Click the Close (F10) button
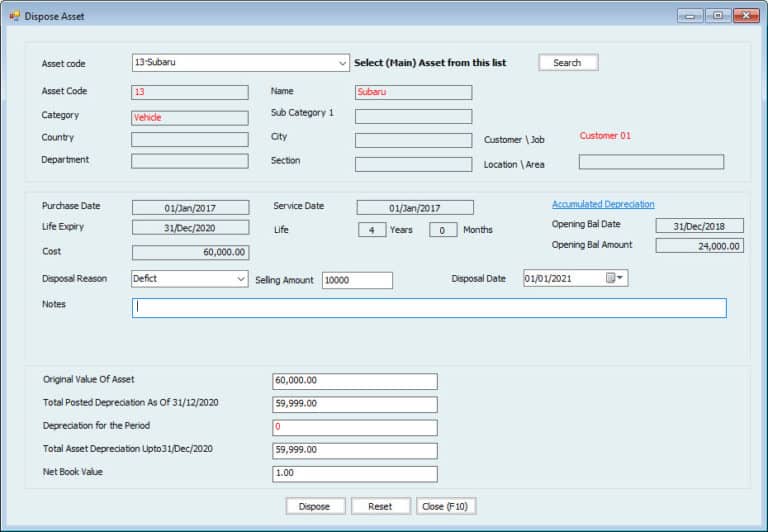This screenshot has height=532, width=768. (446, 506)
